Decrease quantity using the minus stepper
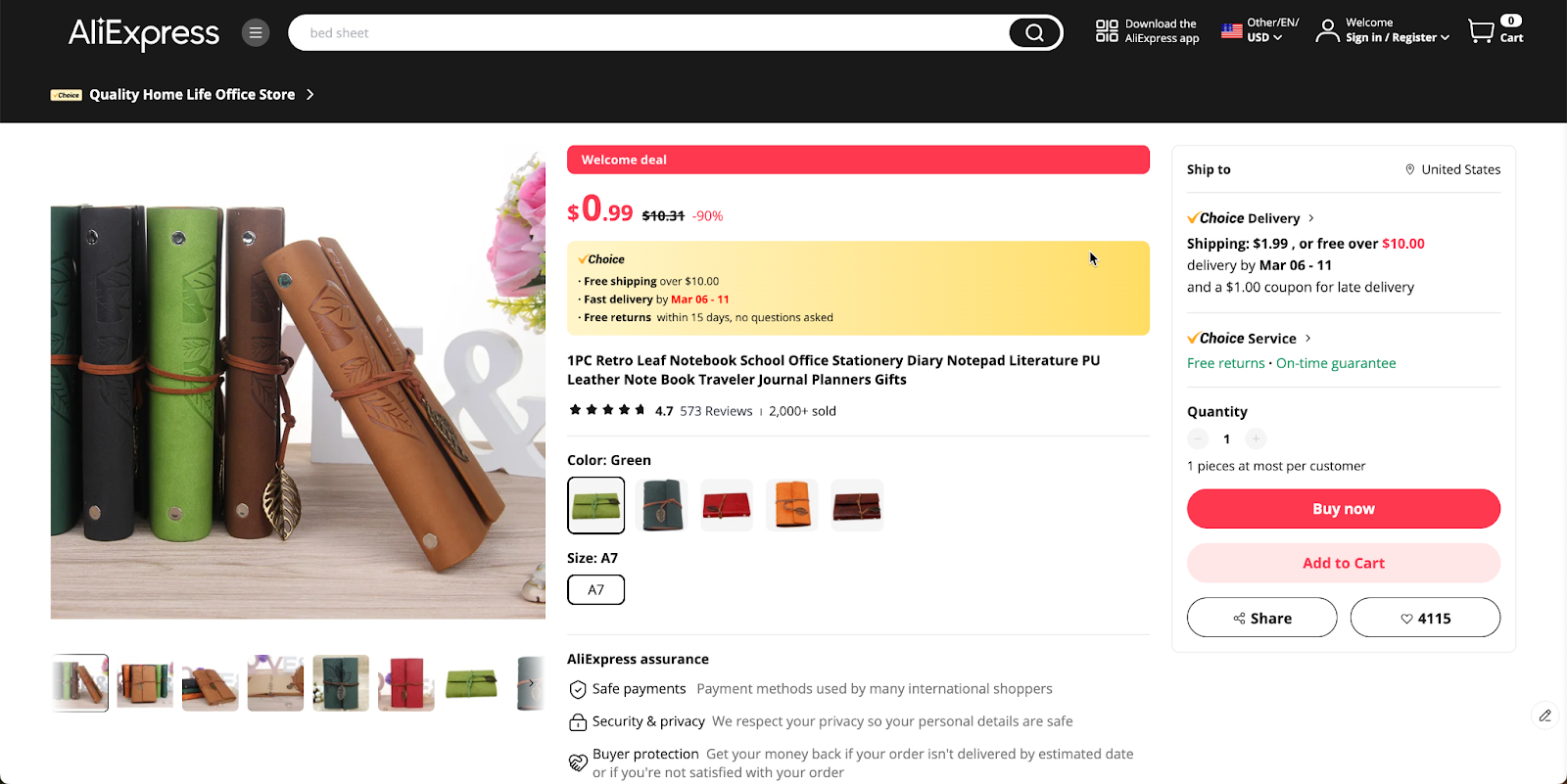Image resolution: width=1567 pixels, height=784 pixels. coord(1198,438)
